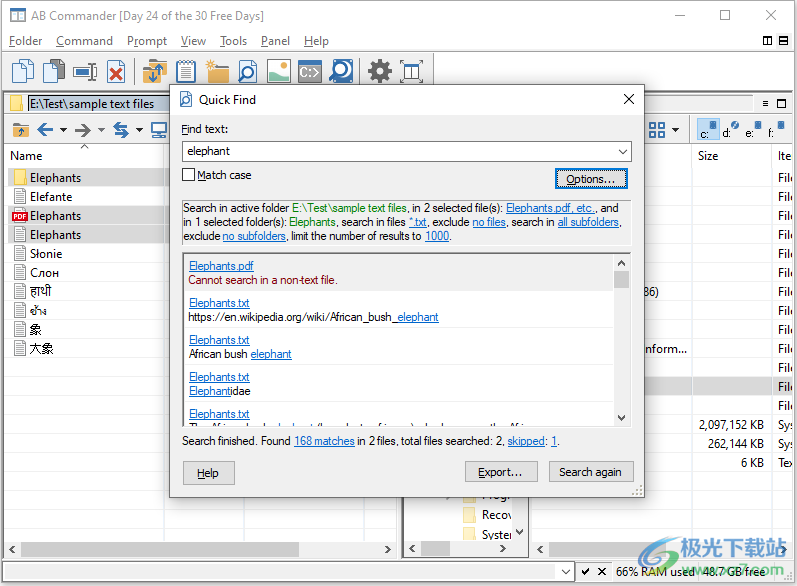Open the Folder menu
This screenshot has height=586, width=797.
pos(25,41)
